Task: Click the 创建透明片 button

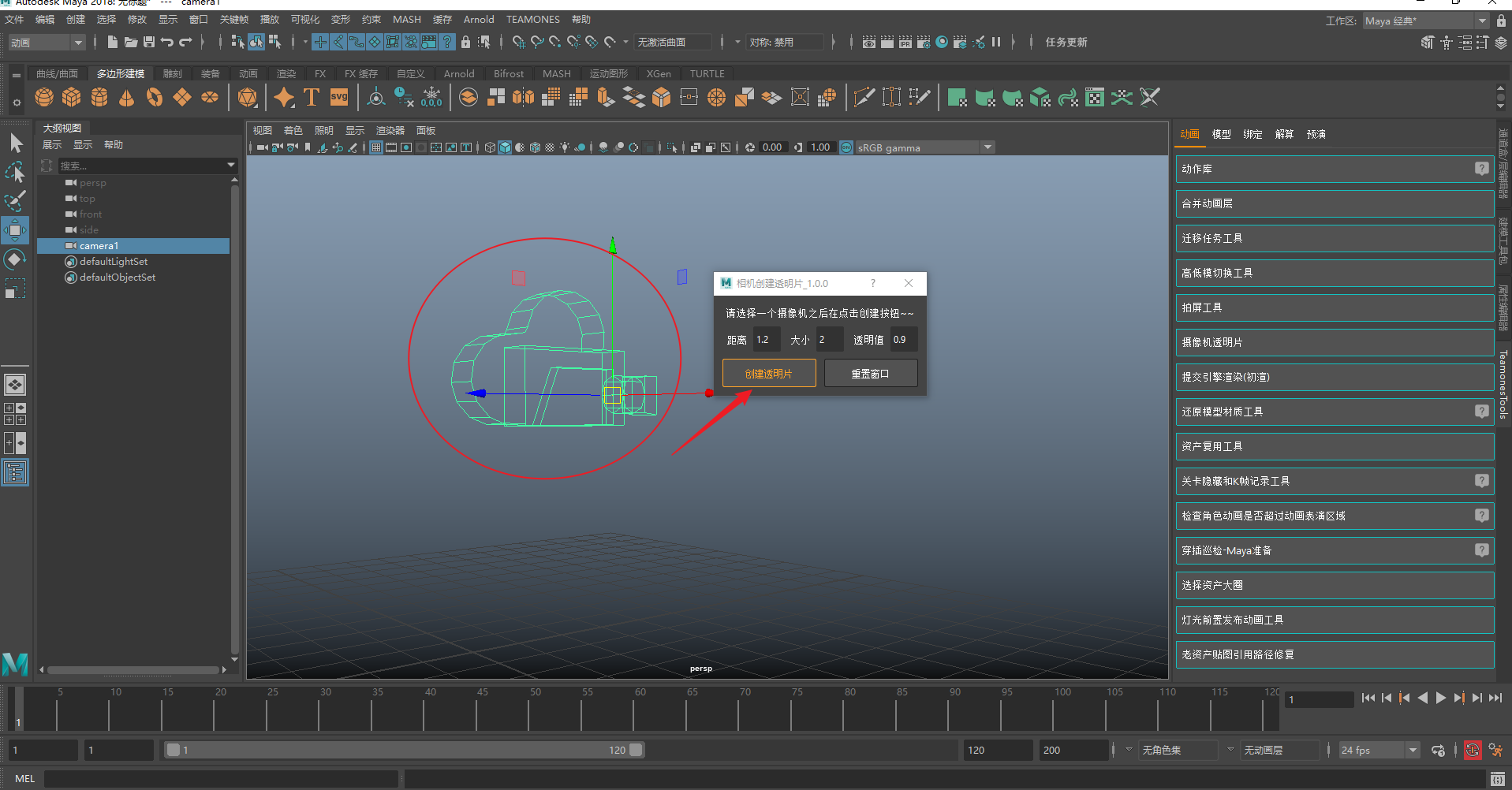Action: tap(768, 373)
